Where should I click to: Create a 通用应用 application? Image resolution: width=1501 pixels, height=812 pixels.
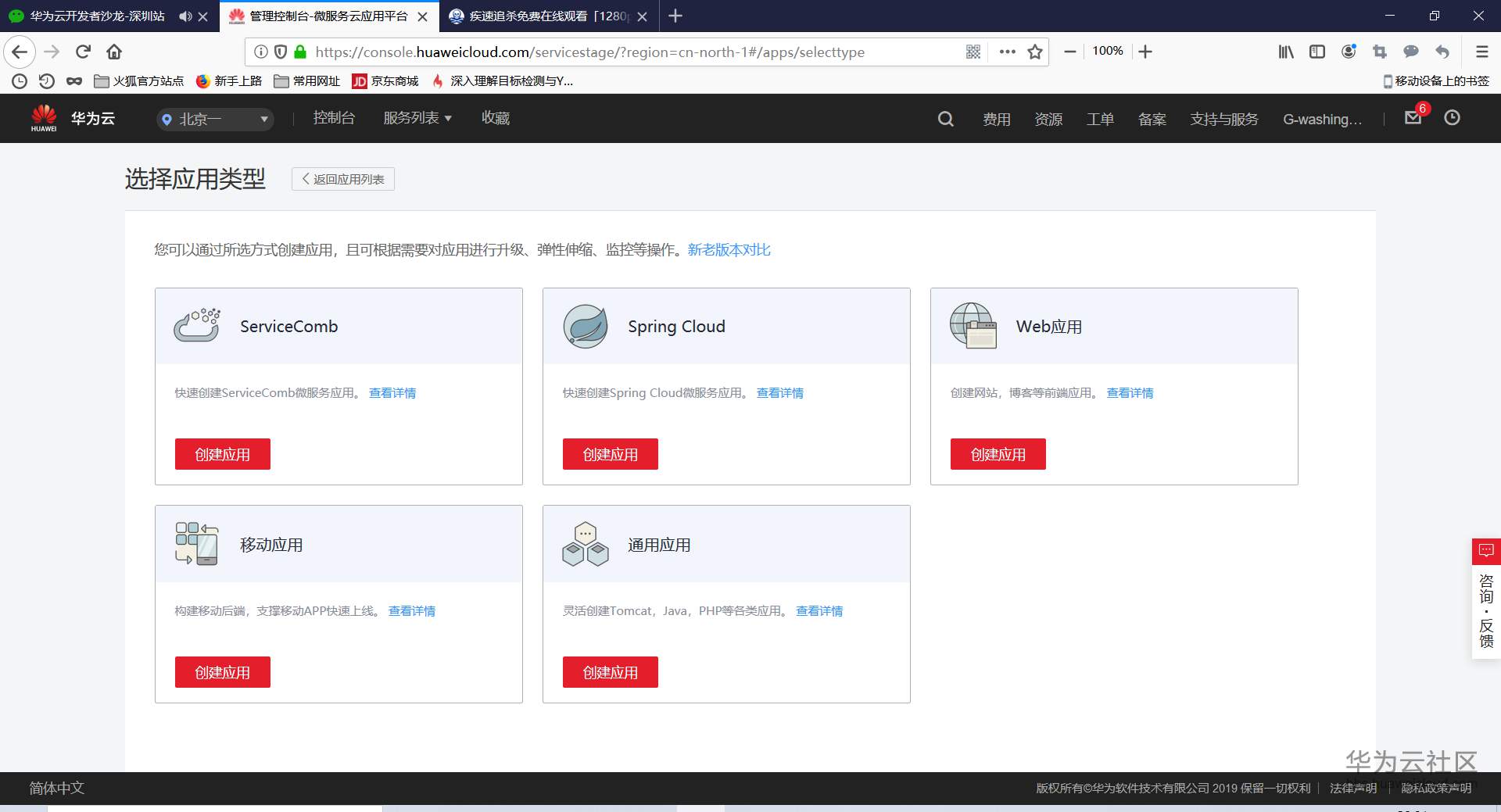point(611,672)
